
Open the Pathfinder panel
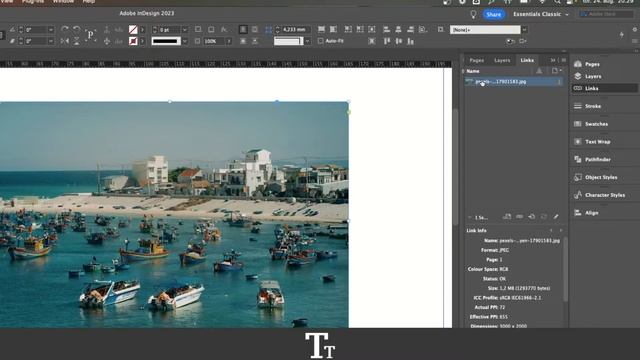tap(592, 160)
